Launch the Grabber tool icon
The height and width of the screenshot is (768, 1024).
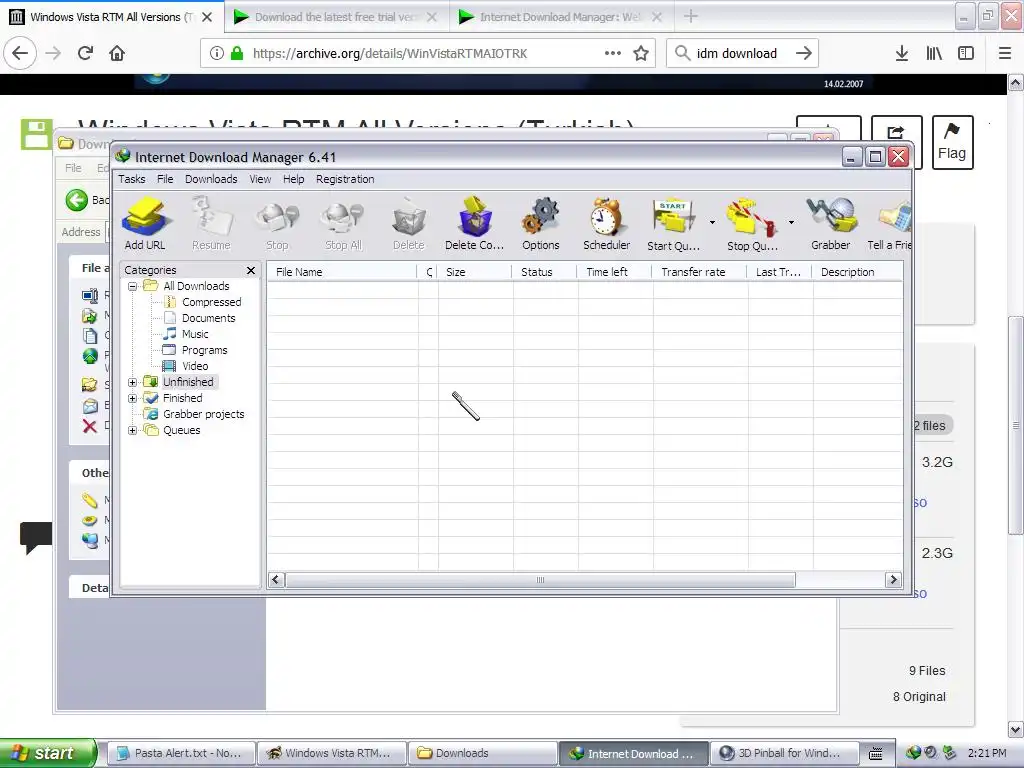pos(831,224)
